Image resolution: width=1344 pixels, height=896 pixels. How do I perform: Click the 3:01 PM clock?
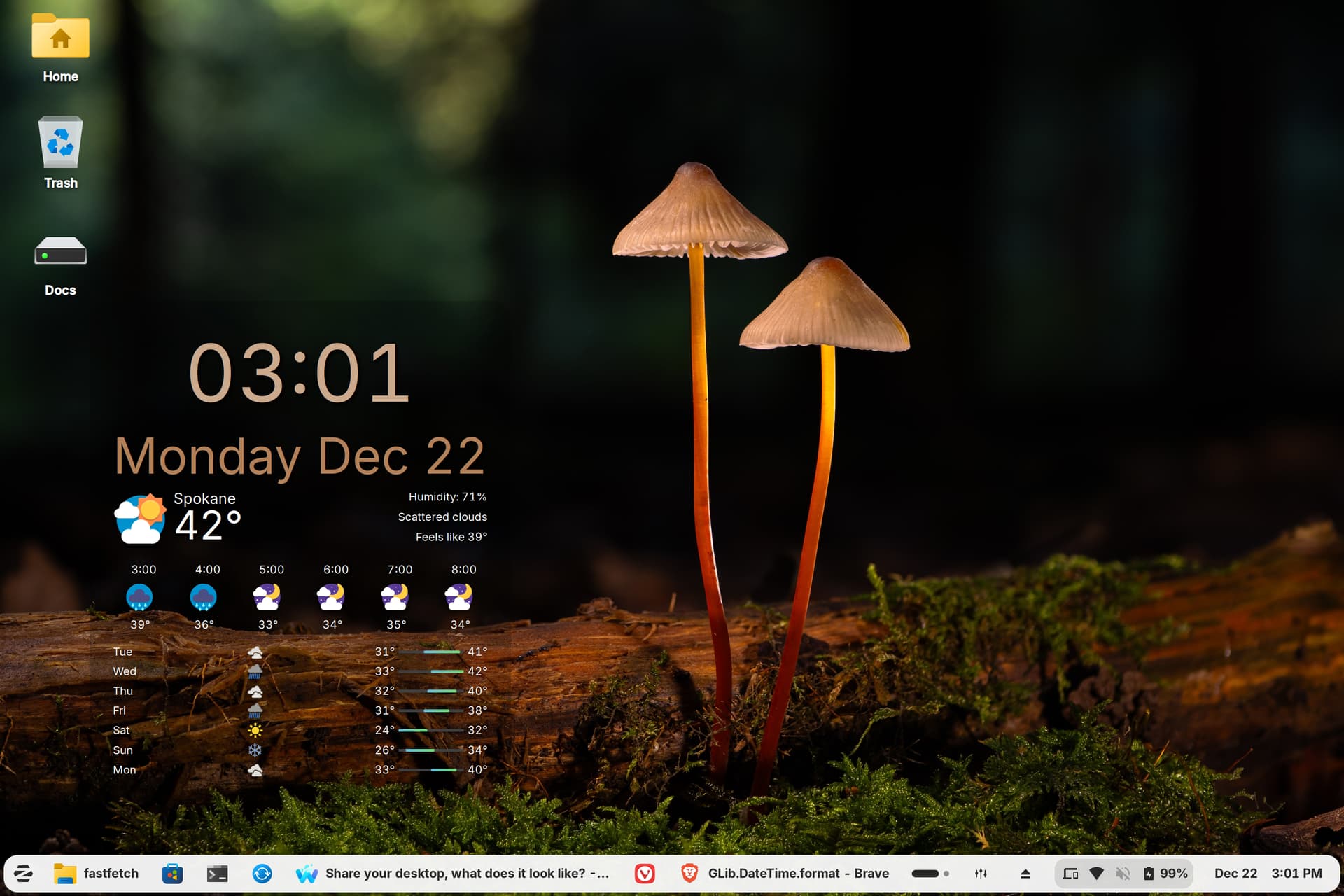(1296, 873)
